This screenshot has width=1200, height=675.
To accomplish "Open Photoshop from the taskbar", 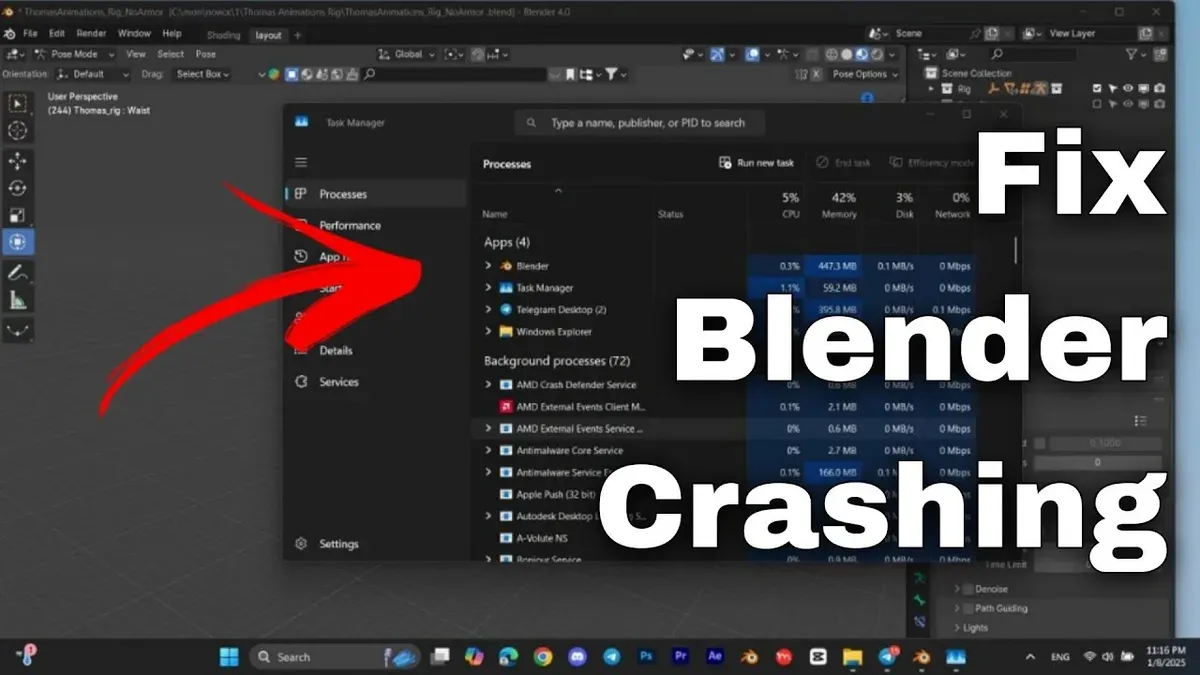I will click(647, 657).
